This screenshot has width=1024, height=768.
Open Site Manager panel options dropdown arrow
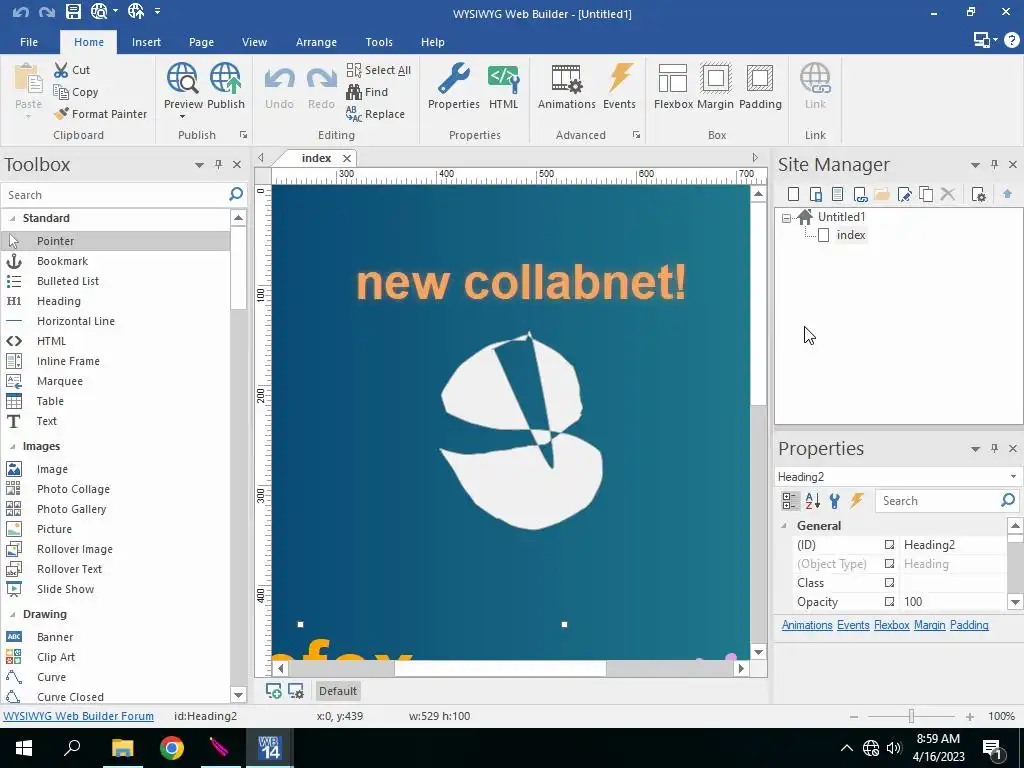[975, 165]
